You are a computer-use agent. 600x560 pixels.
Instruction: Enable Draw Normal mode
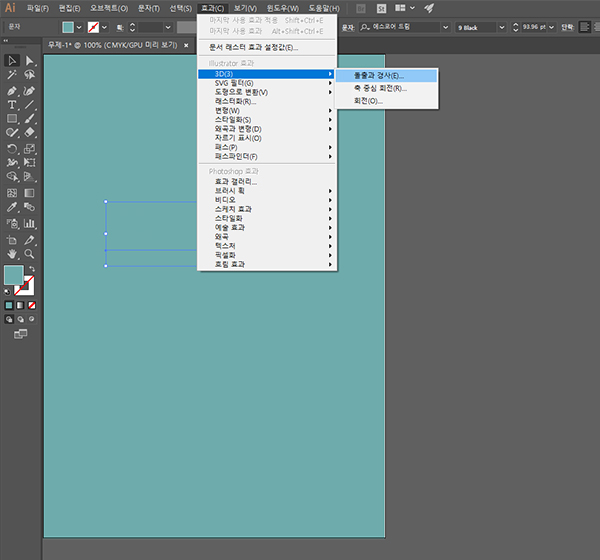pos(9,319)
